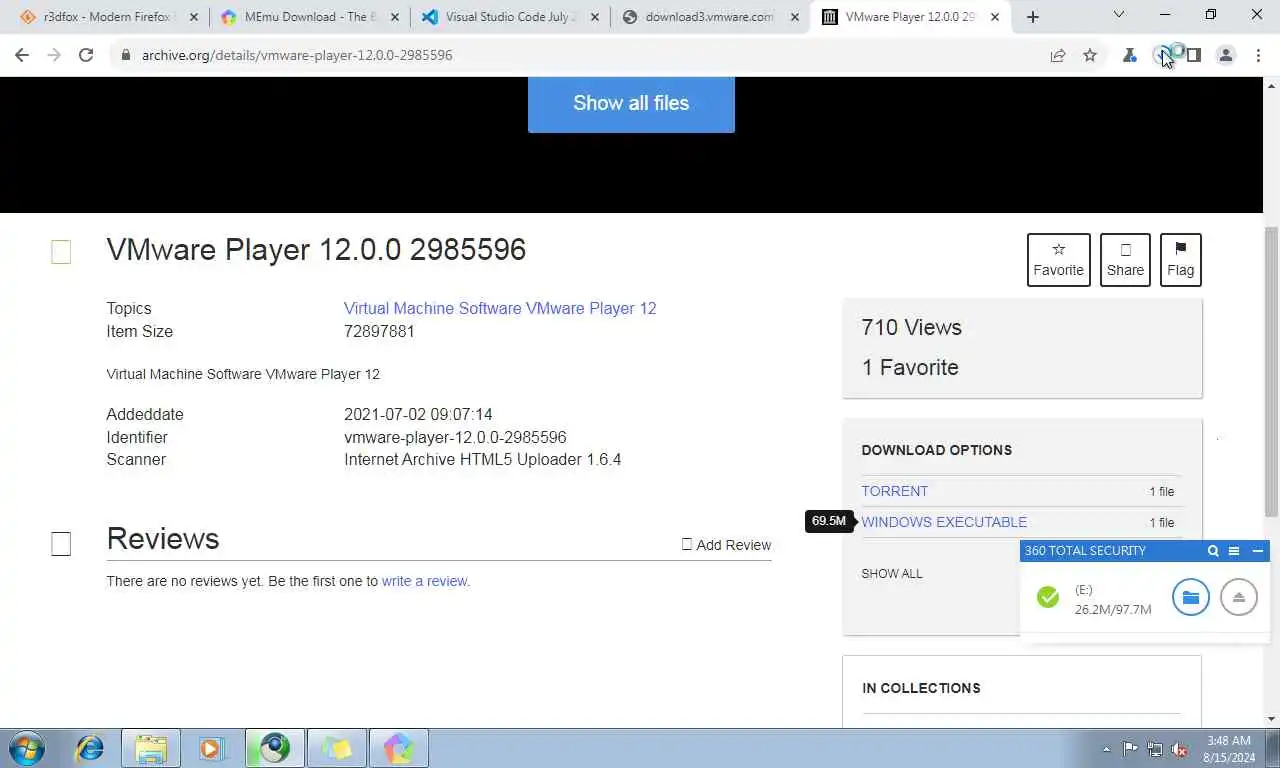
Task: Share this page from the address bar
Action: coord(1058,55)
